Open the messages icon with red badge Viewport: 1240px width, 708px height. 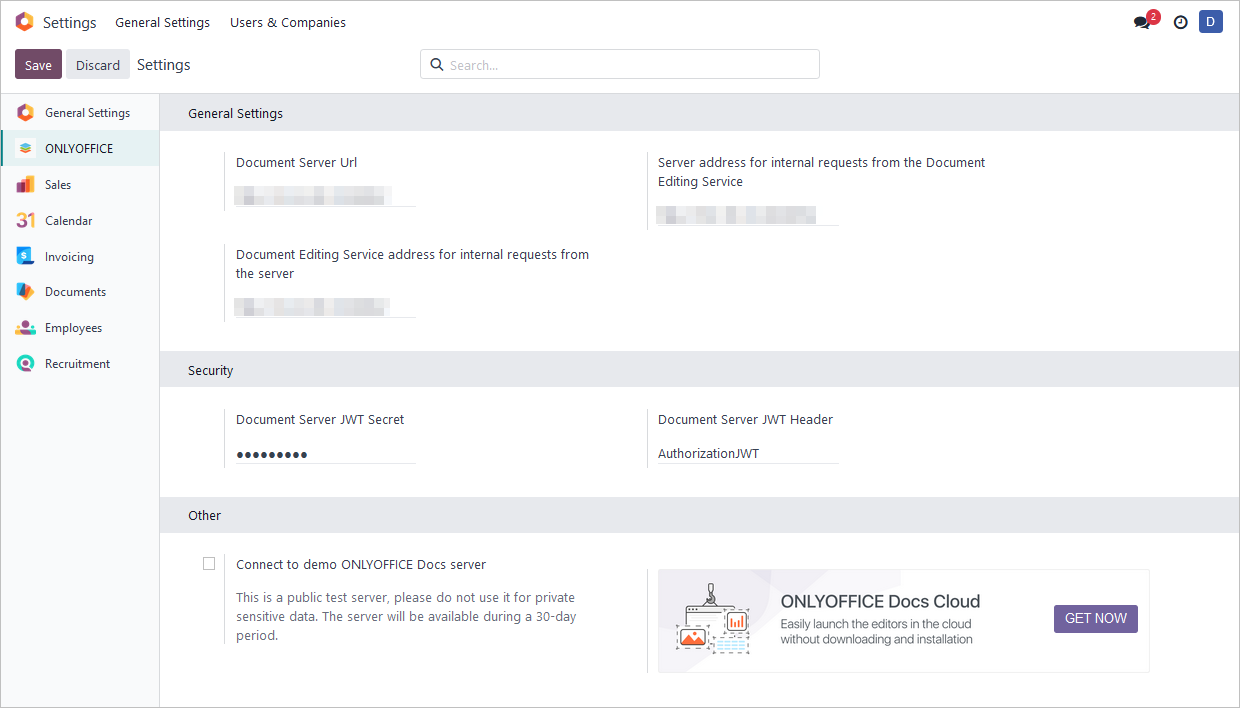1141,21
